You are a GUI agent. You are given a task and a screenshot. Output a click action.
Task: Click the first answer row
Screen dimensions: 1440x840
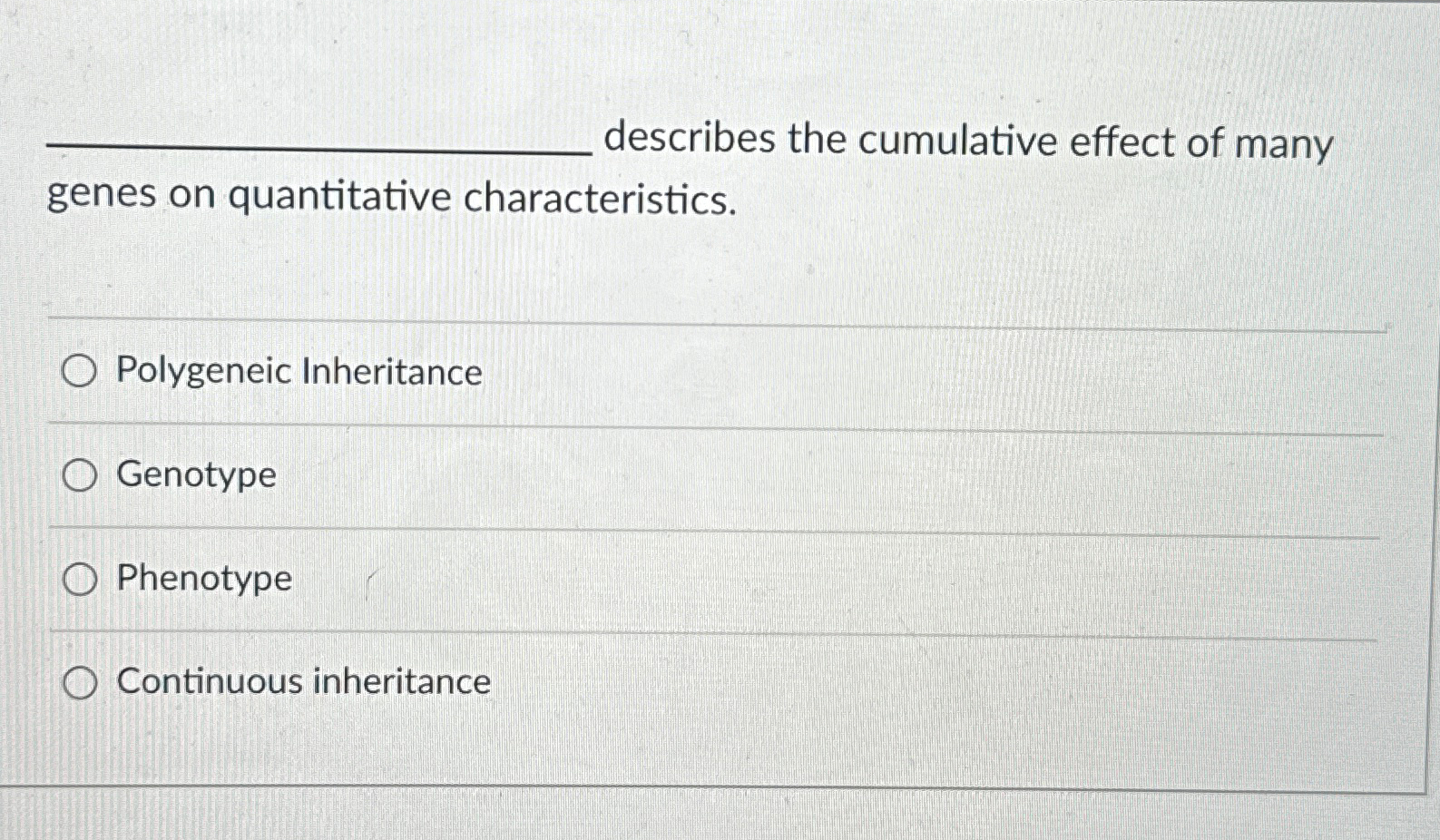[x=635, y=371]
